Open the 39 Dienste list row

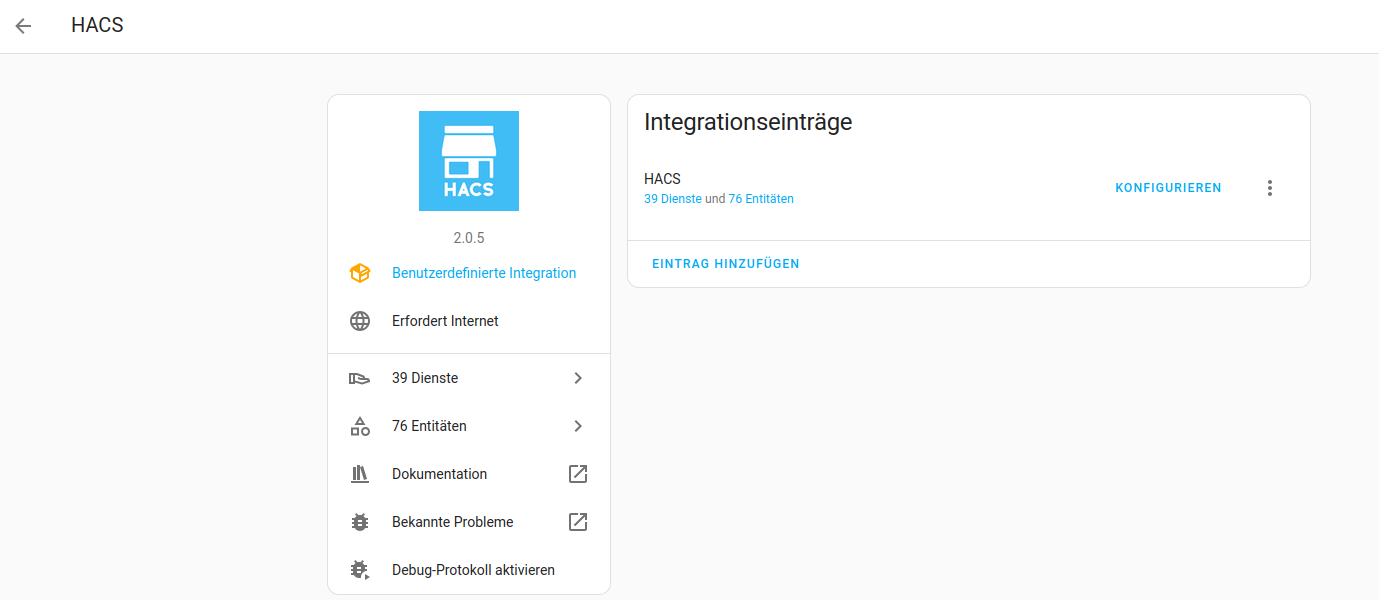pyautogui.click(x=469, y=378)
